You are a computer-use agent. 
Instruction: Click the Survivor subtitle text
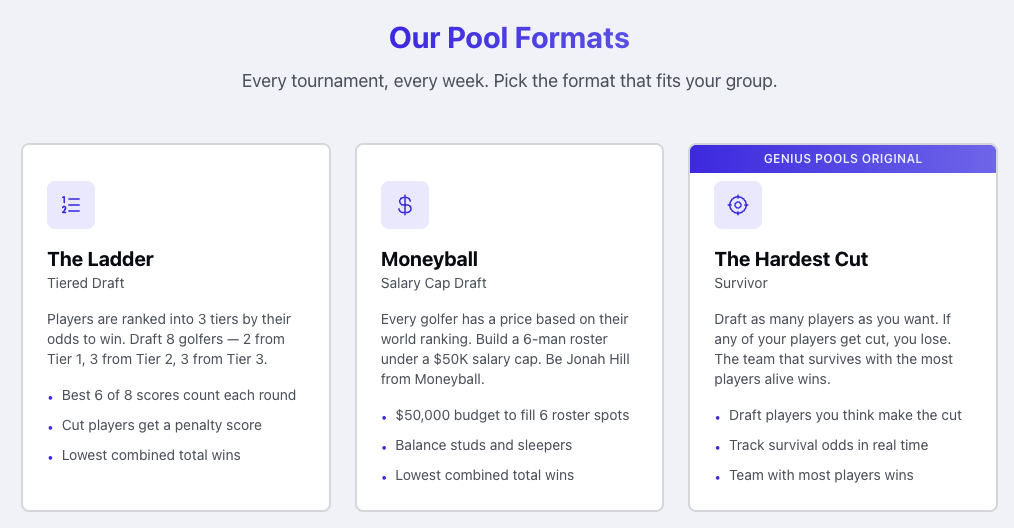[x=741, y=283]
